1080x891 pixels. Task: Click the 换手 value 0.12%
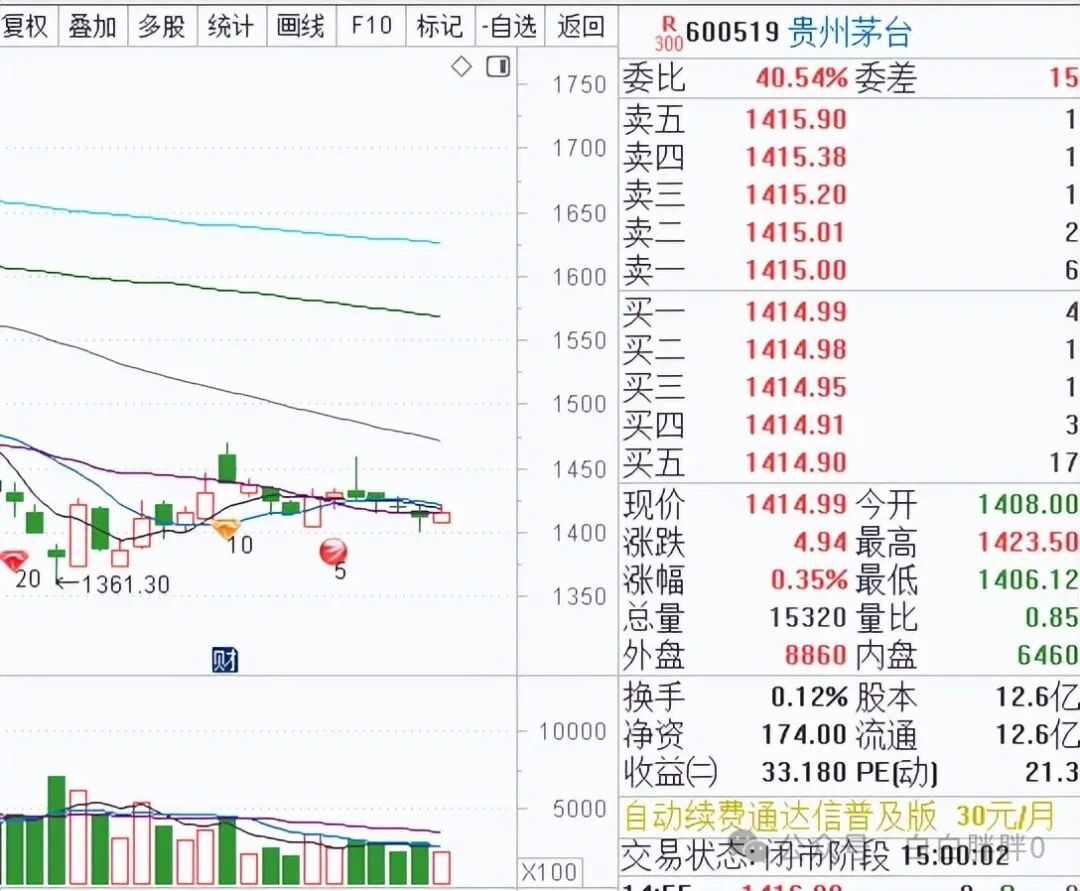(x=809, y=698)
